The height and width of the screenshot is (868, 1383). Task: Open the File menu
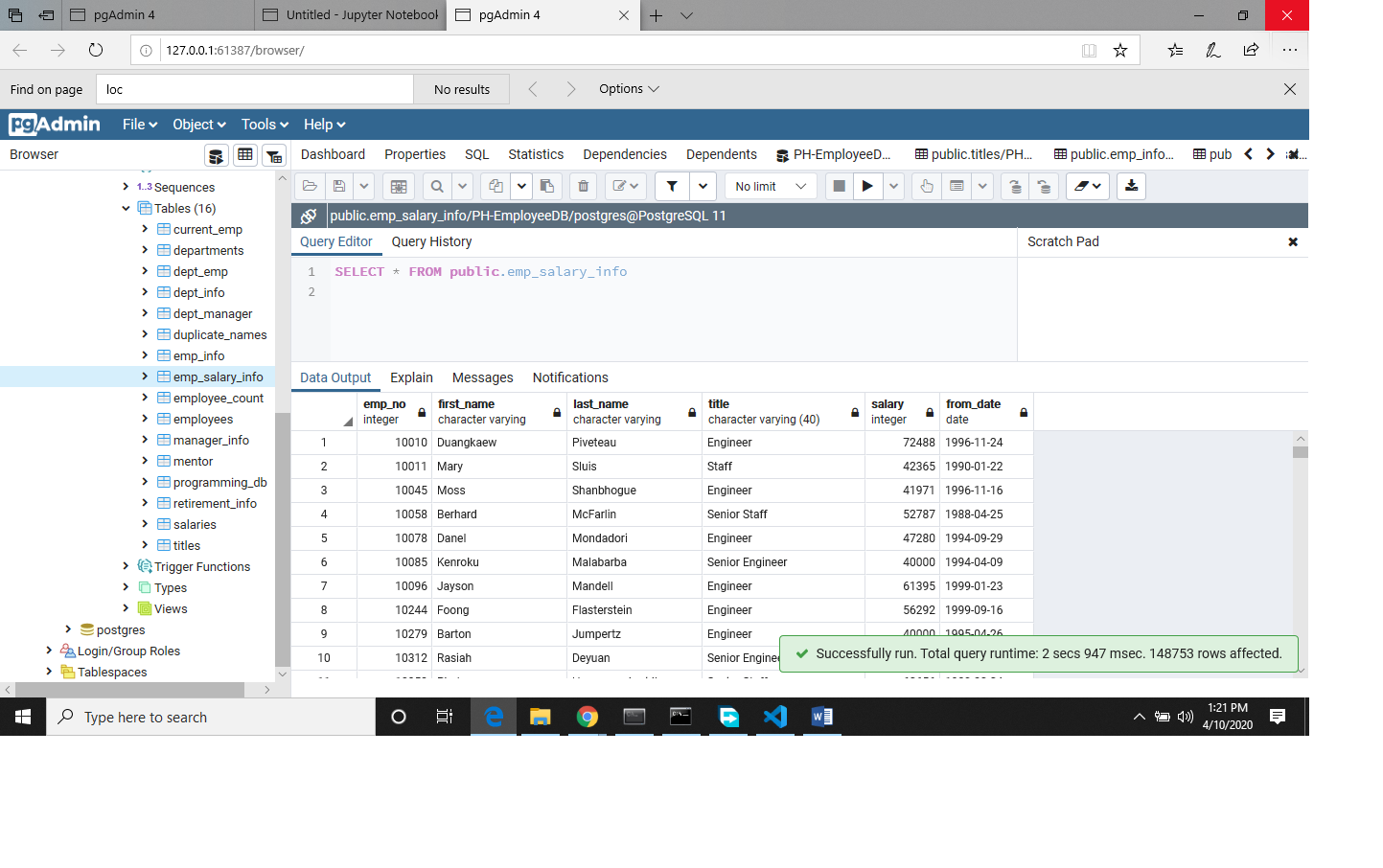139,125
